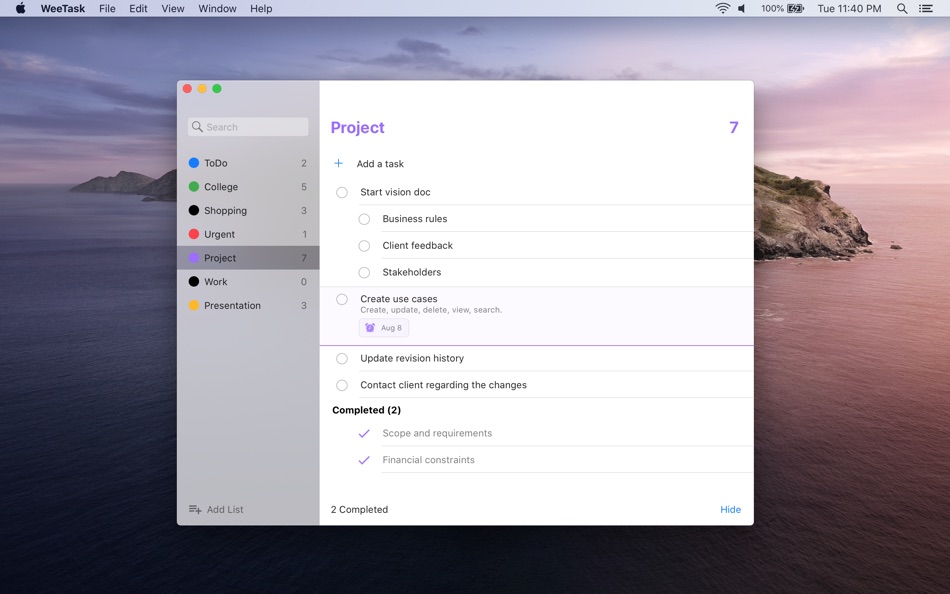Click Hide to hide completed tasks
Viewport: 950px width, 594px height.
click(x=730, y=509)
